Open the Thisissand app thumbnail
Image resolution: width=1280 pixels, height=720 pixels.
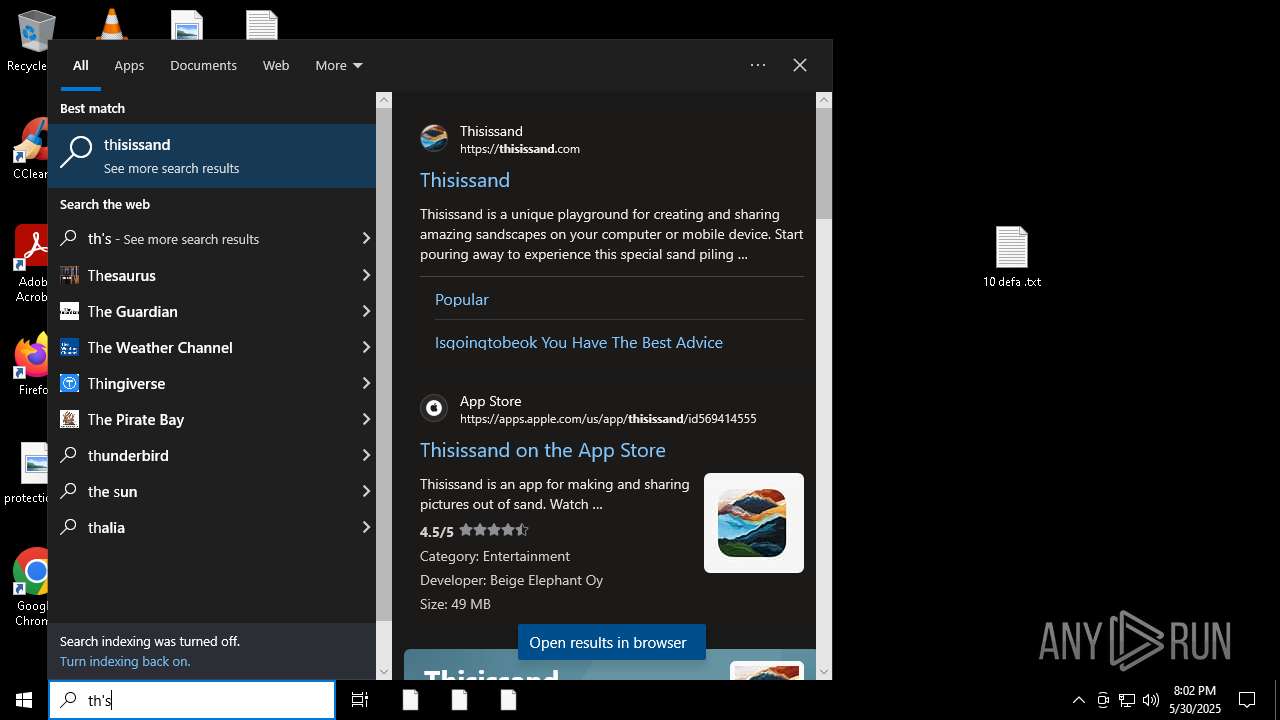click(x=753, y=523)
